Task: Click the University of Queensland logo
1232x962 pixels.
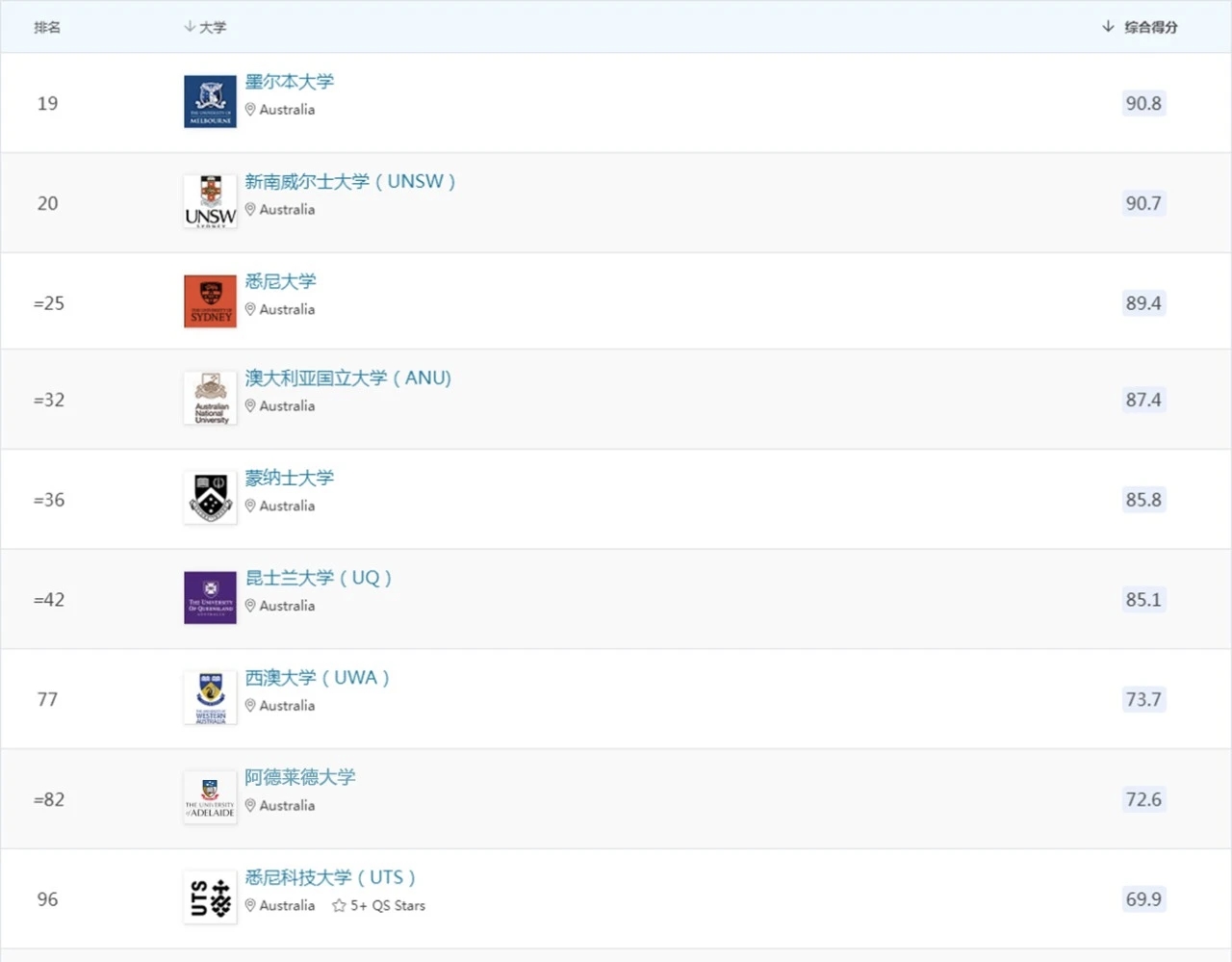Action: (209, 597)
